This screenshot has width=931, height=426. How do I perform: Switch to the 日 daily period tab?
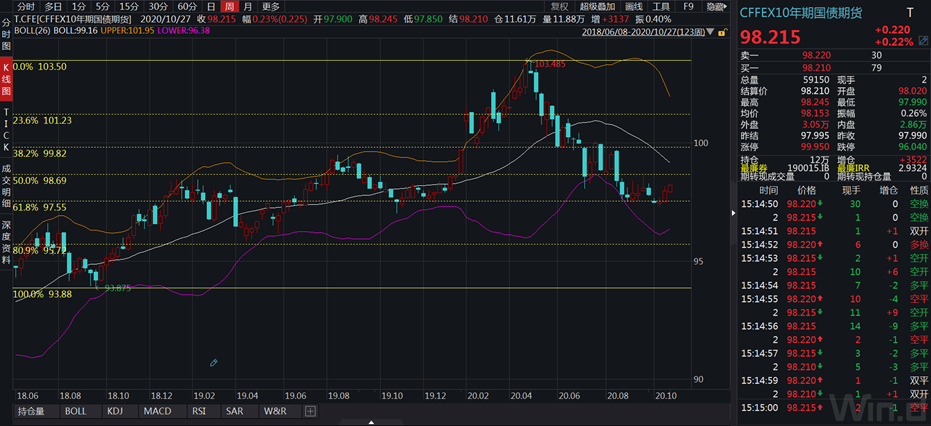(x=211, y=7)
